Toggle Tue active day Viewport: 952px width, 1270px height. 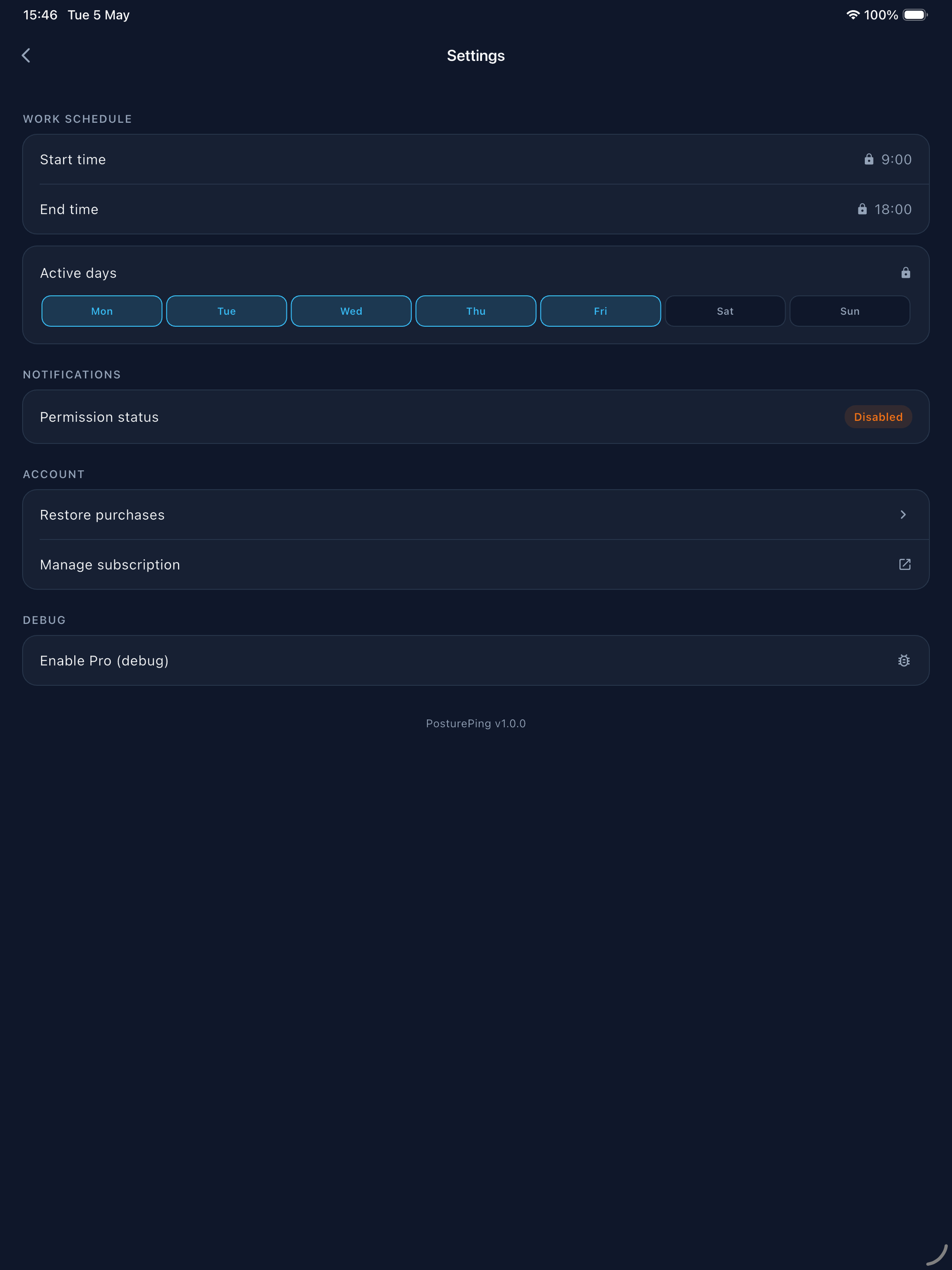pyautogui.click(x=226, y=311)
